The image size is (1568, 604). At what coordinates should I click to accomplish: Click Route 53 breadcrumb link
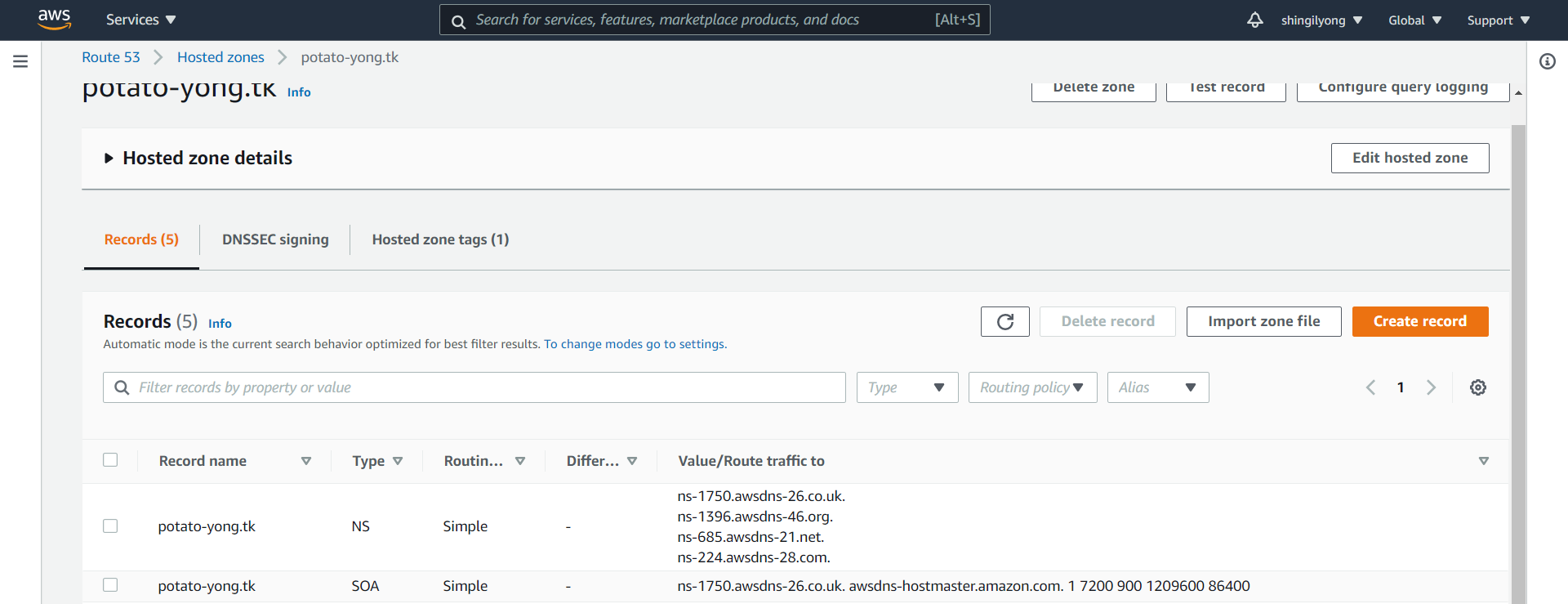tap(111, 57)
